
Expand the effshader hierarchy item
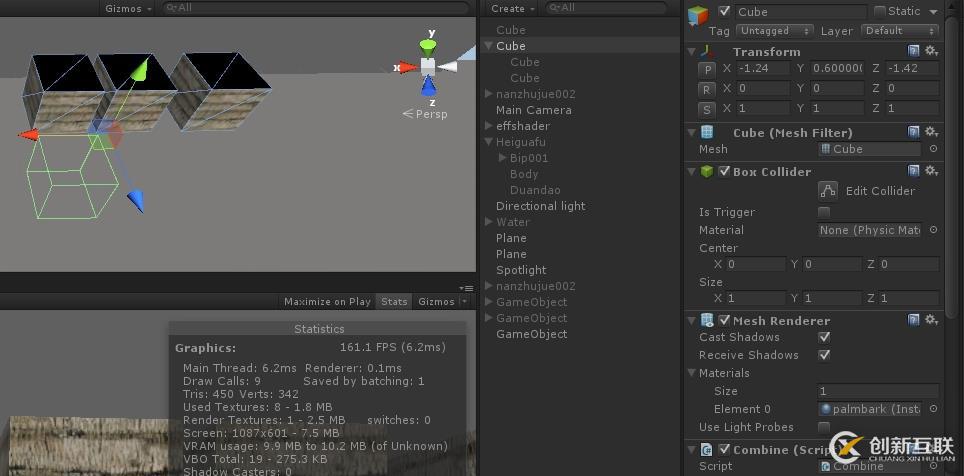coord(489,125)
